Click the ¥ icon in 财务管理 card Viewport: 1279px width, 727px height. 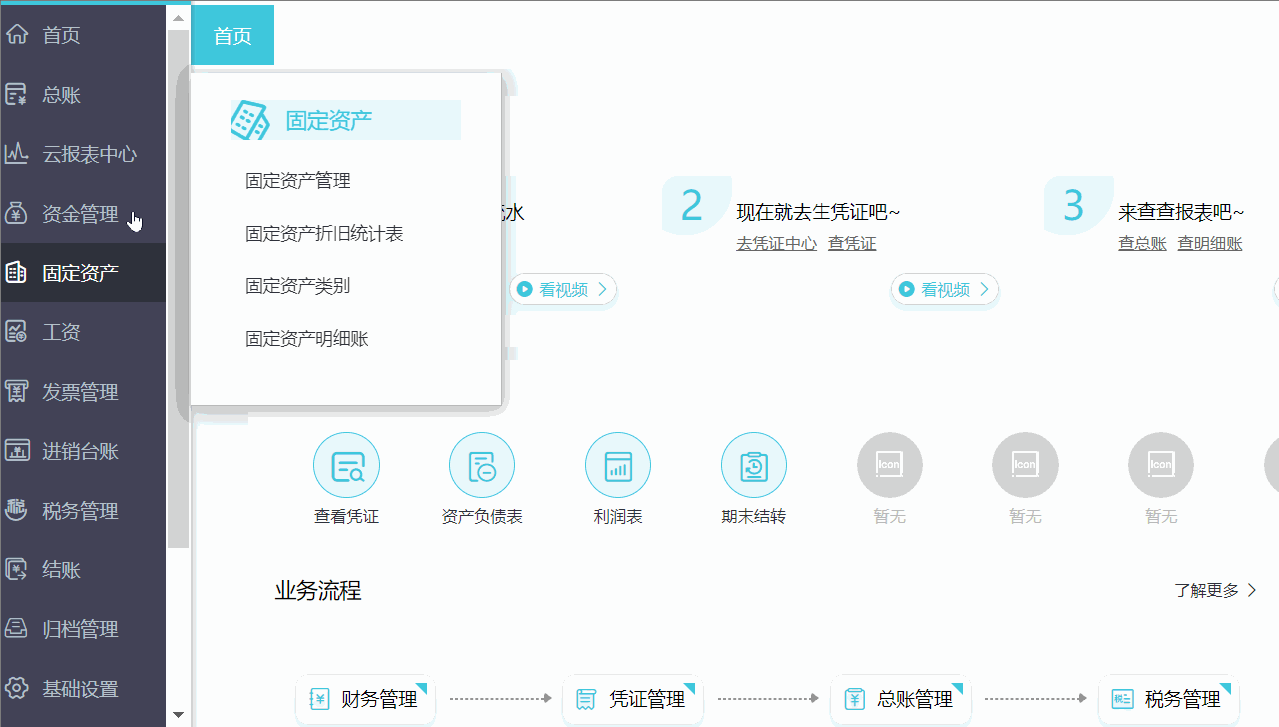tap(319, 699)
